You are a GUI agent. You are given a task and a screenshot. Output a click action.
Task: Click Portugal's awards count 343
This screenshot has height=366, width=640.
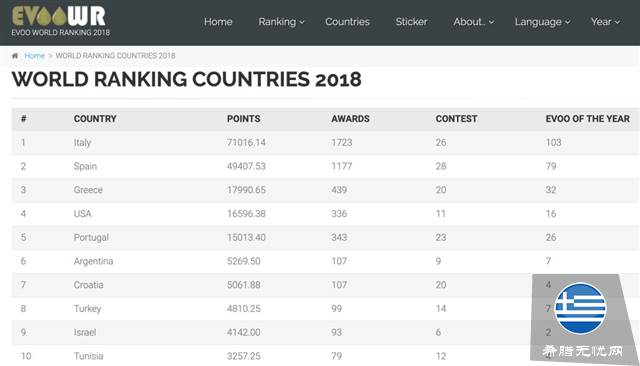click(x=339, y=237)
